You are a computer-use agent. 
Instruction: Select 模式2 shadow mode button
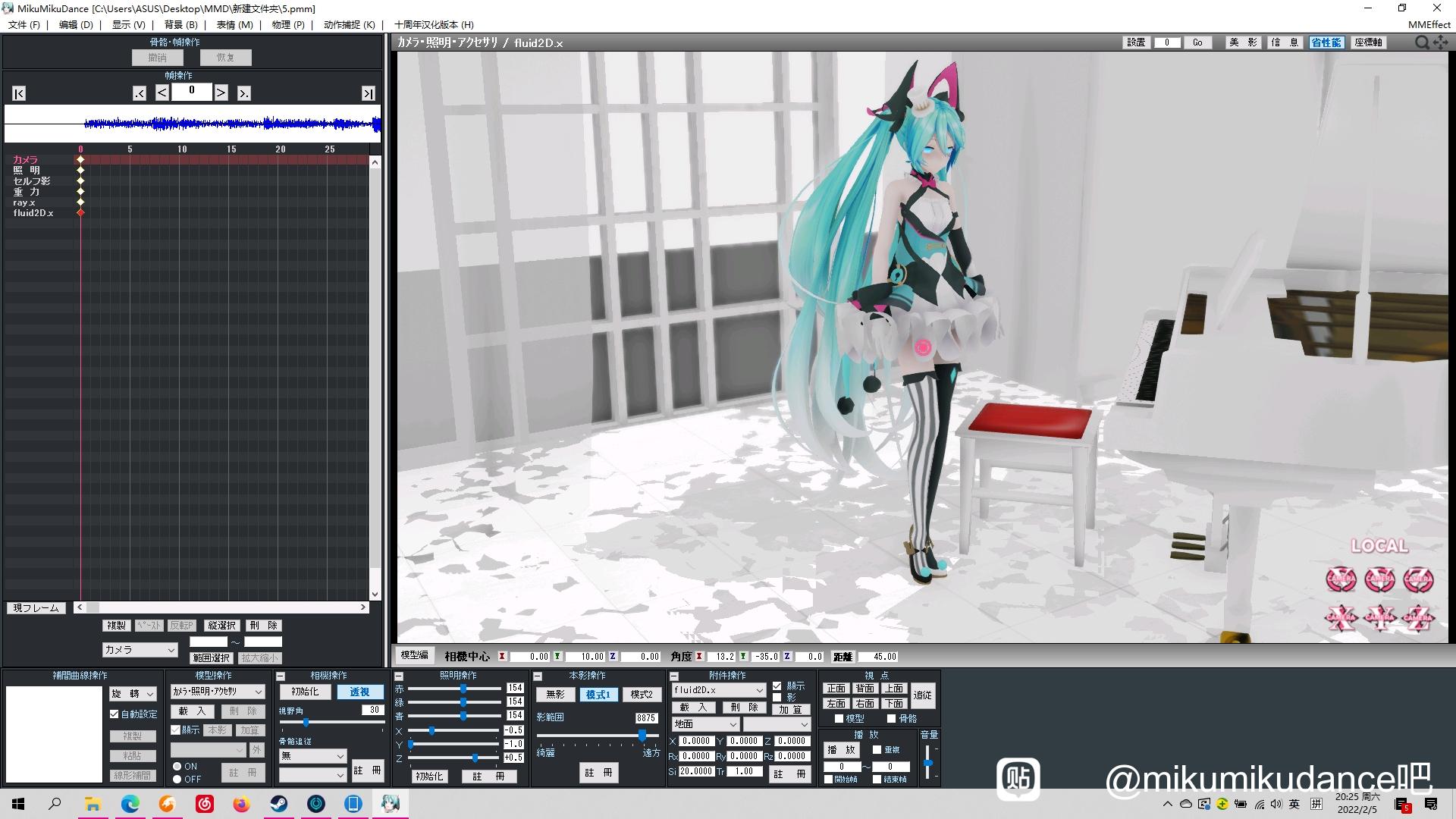coord(642,695)
